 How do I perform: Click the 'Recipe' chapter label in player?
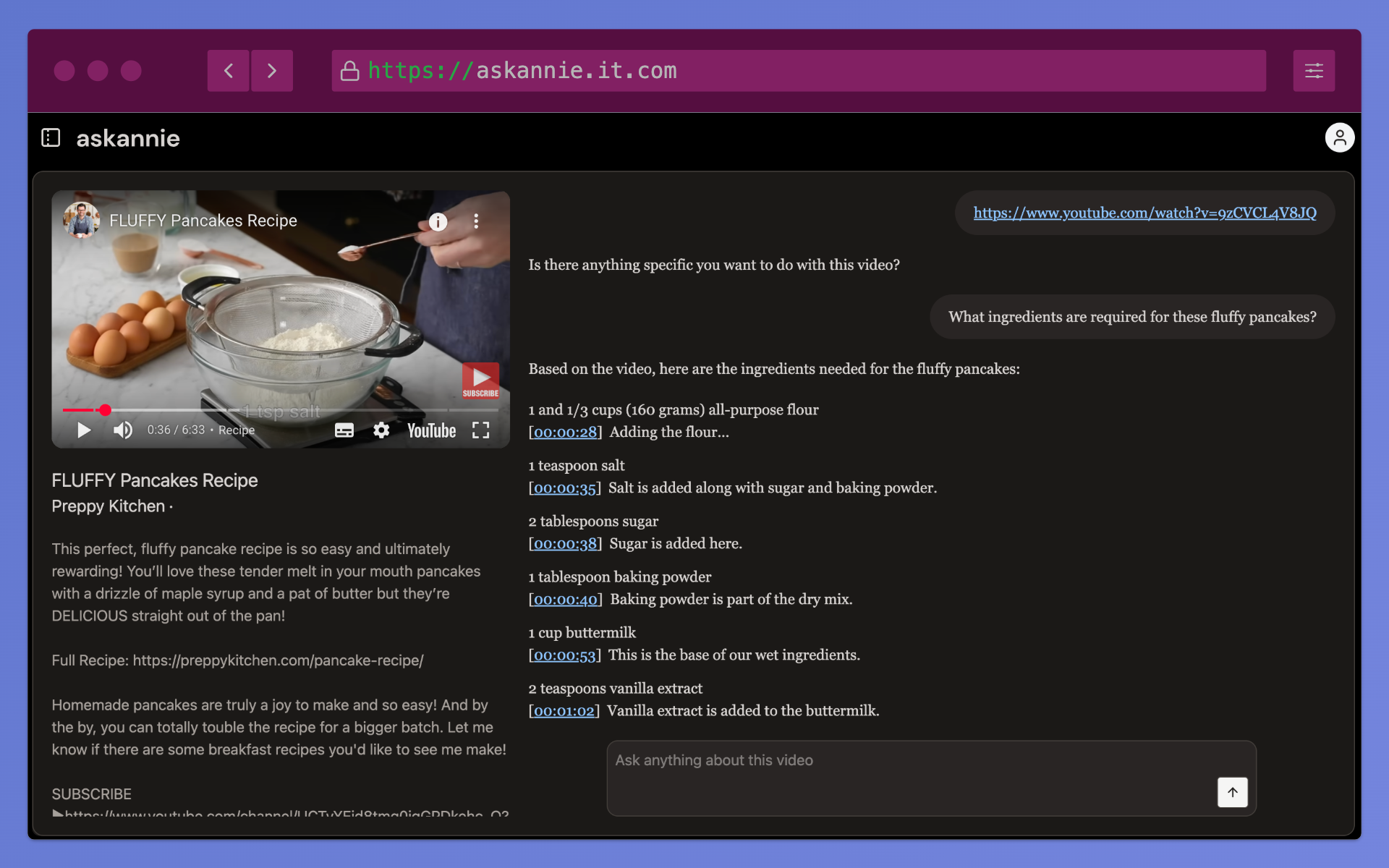pos(237,430)
